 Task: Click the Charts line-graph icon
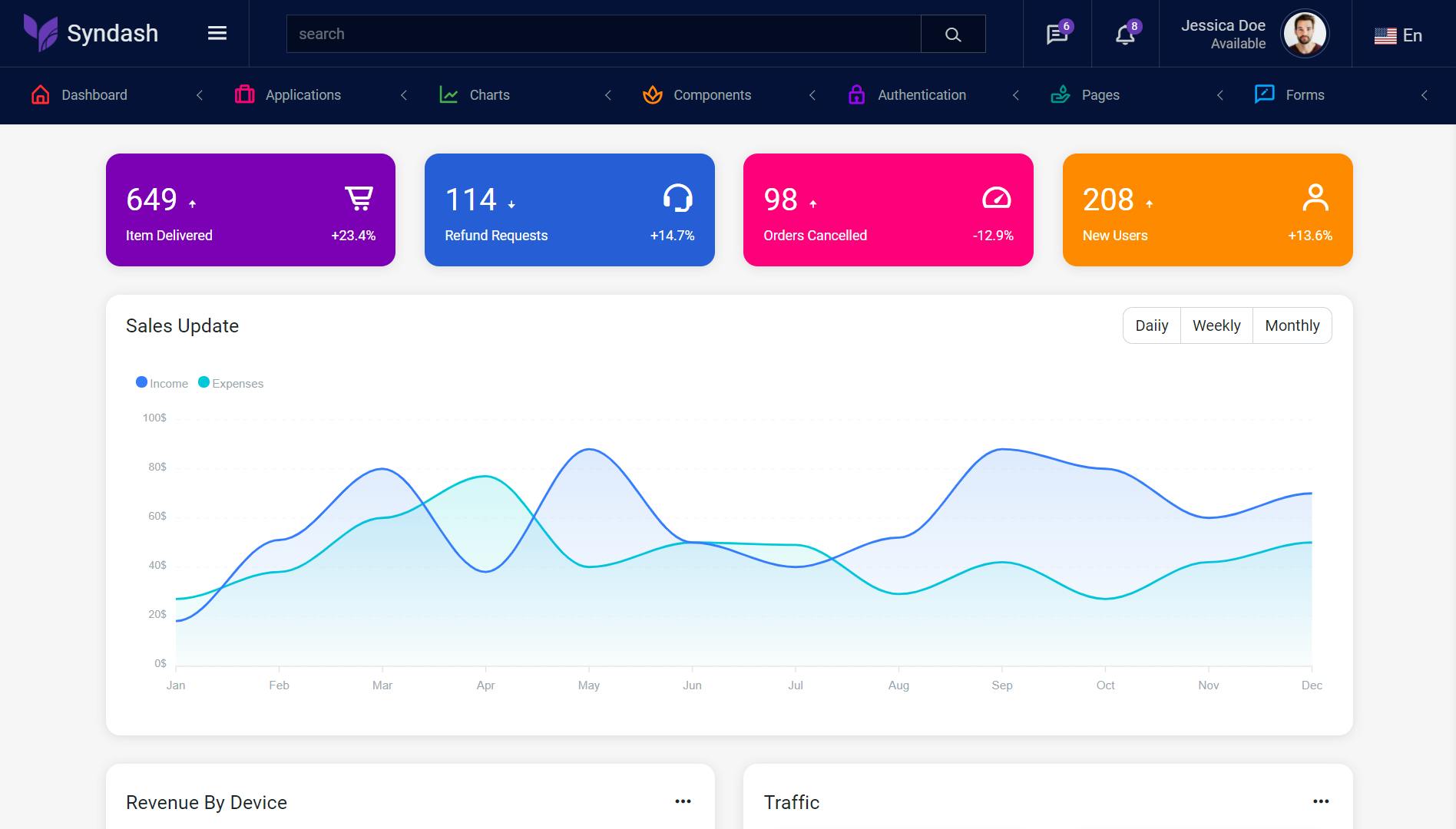point(448,94)
